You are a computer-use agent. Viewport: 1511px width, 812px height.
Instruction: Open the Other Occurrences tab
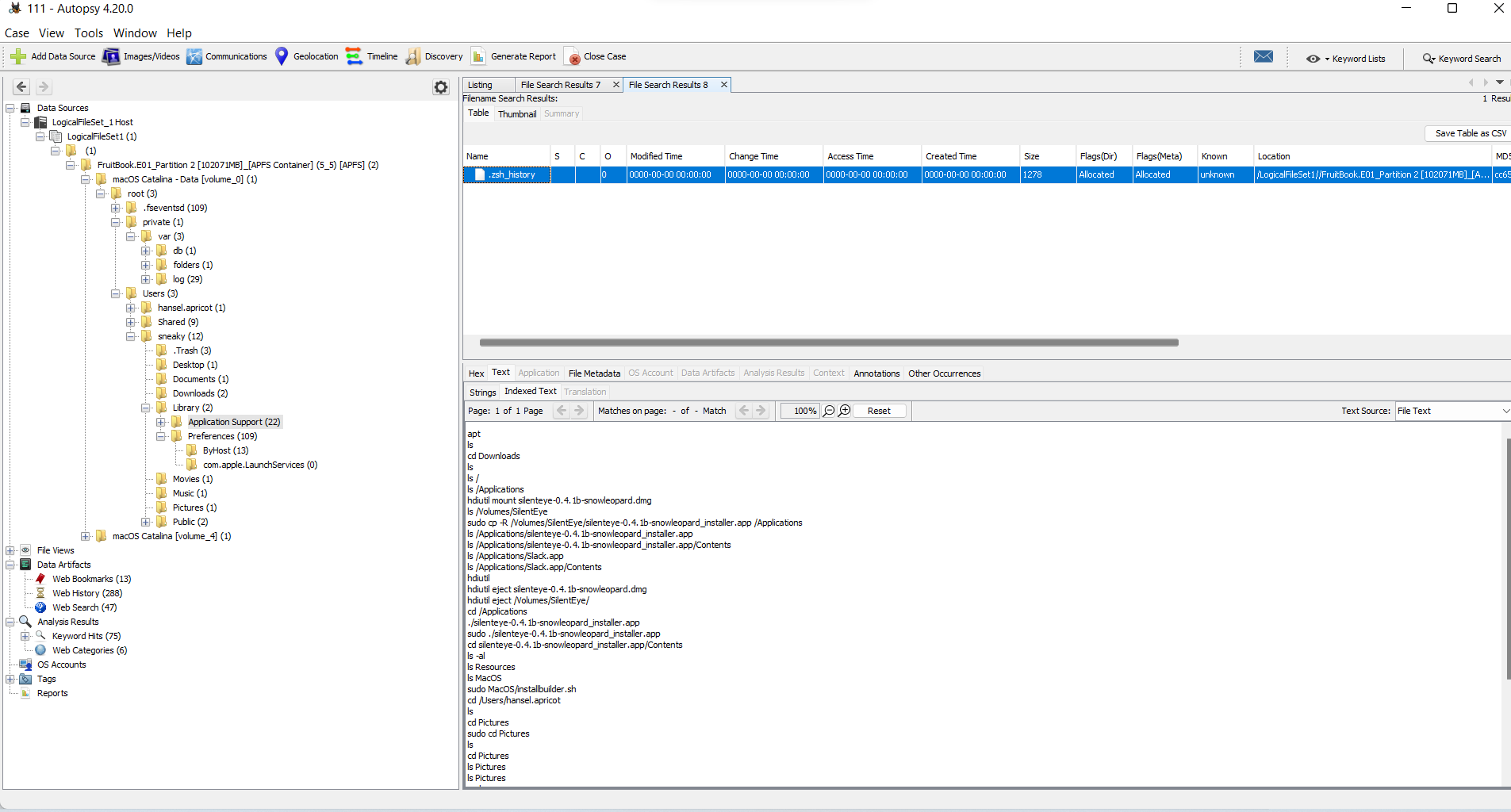coord(944,373)
